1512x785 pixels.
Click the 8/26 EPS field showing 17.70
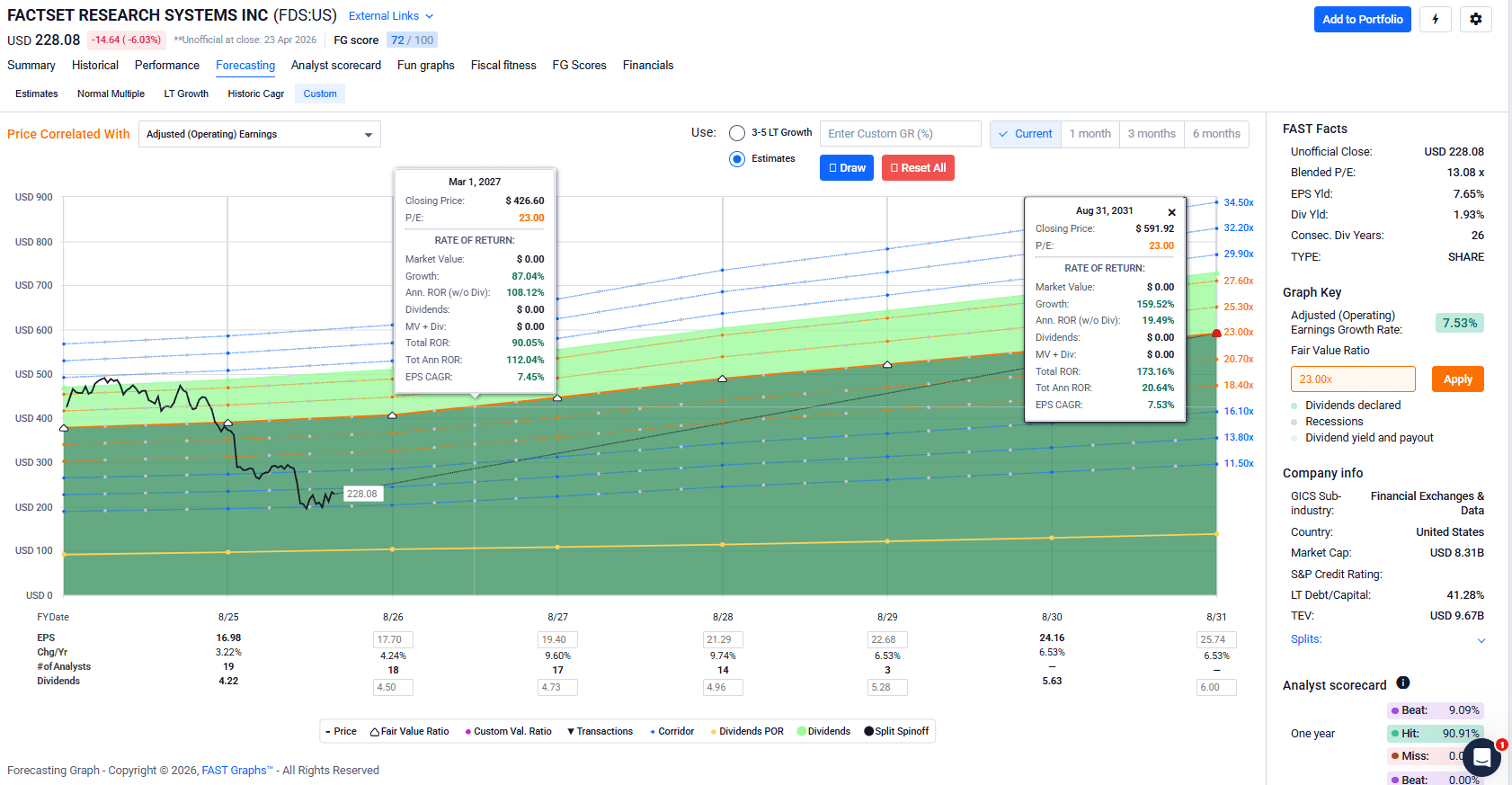pyautogui.click(x=393, y=640)
